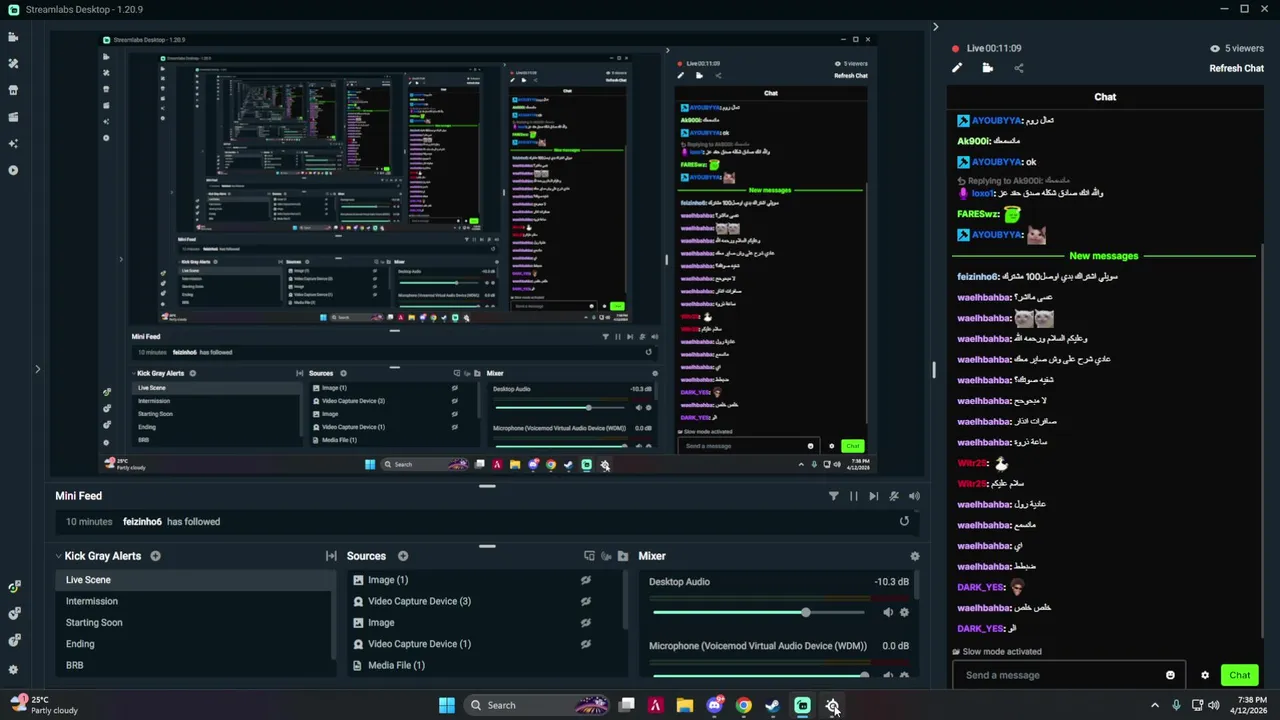Skip the current alert in Mini Feed

coord(874,496)
